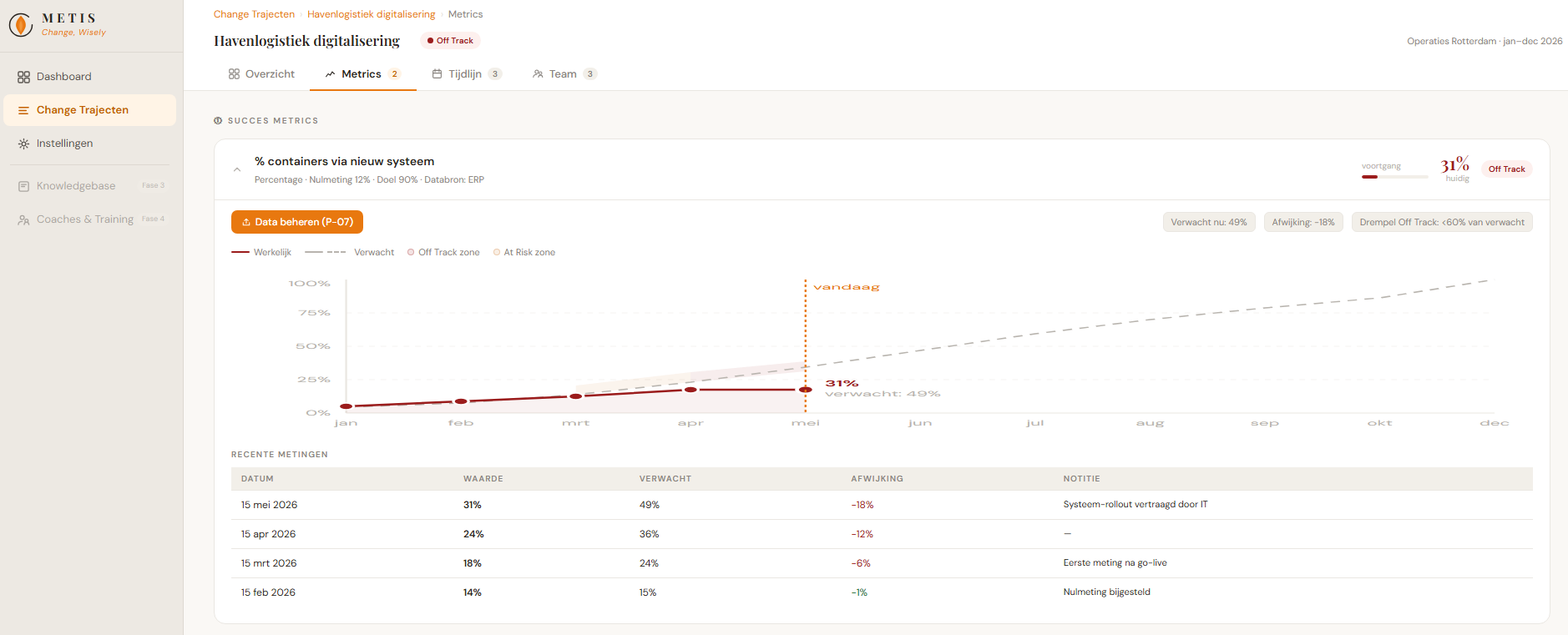Click the Tijdlijn calendar icon
This screenshot has height=635, width=1568.
(x=437, y=74)
